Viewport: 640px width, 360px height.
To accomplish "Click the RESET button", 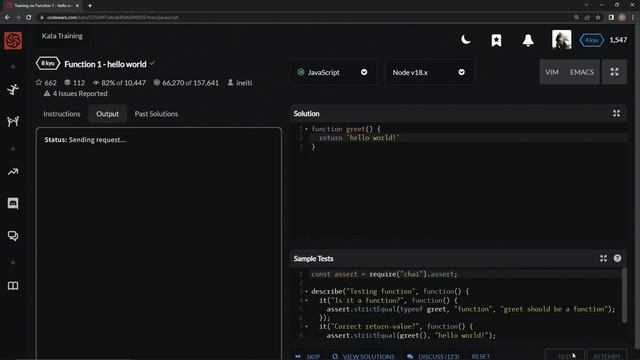I will pyautogui.click(x=480, y=356).
